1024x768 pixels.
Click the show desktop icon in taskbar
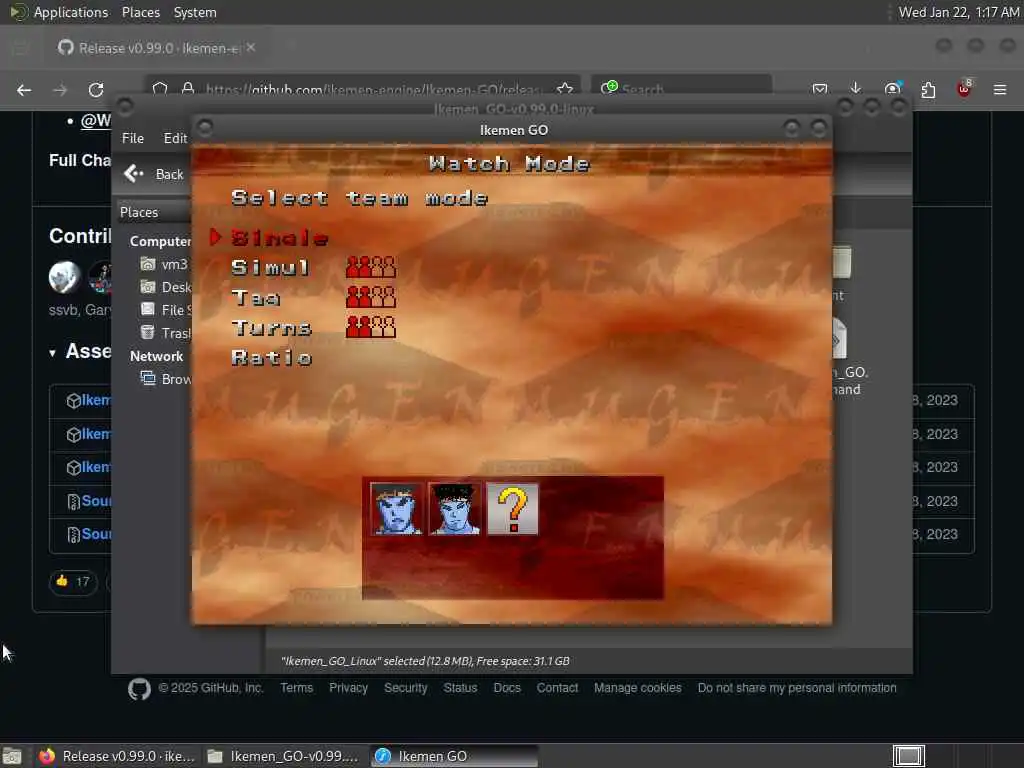point(12,756)
